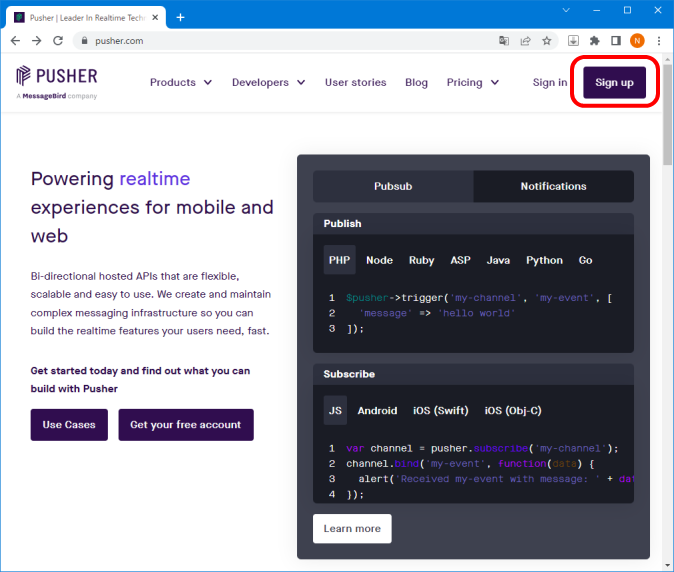Viewport: 674px width, 572px height.
Task: Select the JS subscribe example
Action: point(335,410)
